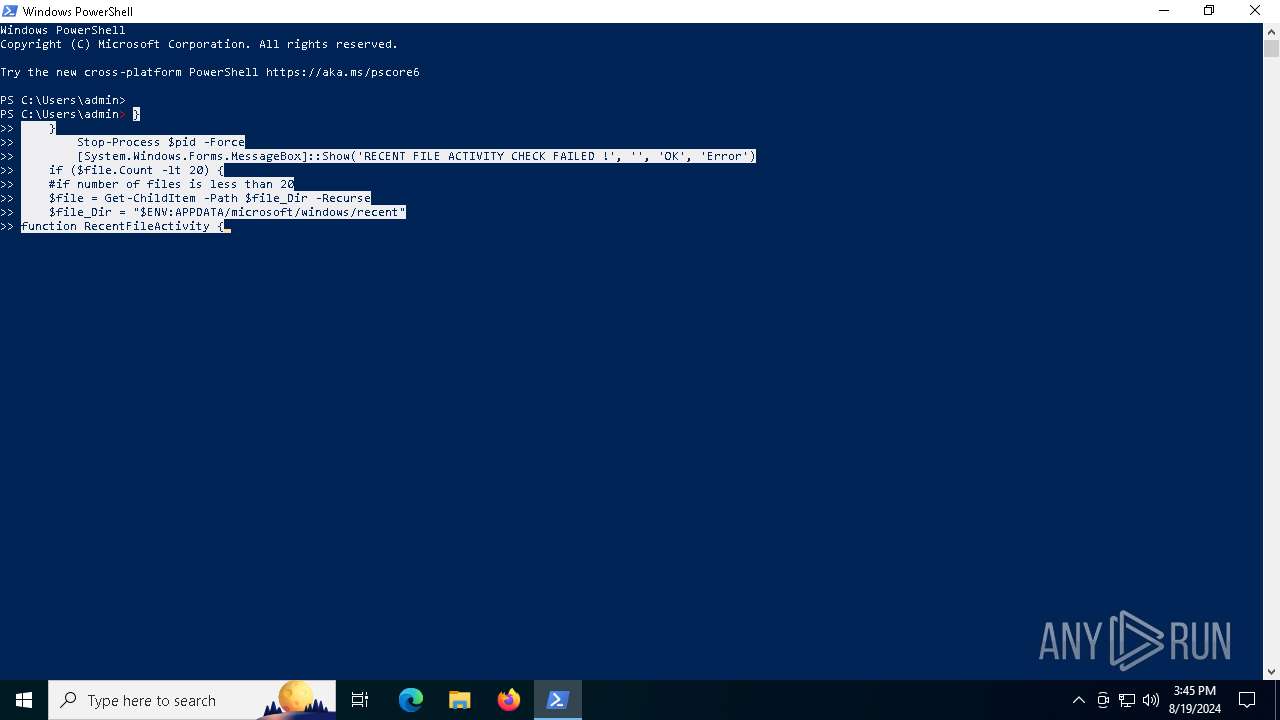The image size is (1280, 720).
Task: Click the 'Get-ChildItem -Path $file_Dir -Recurse' line
Action: pyautogui.click(x=210, y=198)
